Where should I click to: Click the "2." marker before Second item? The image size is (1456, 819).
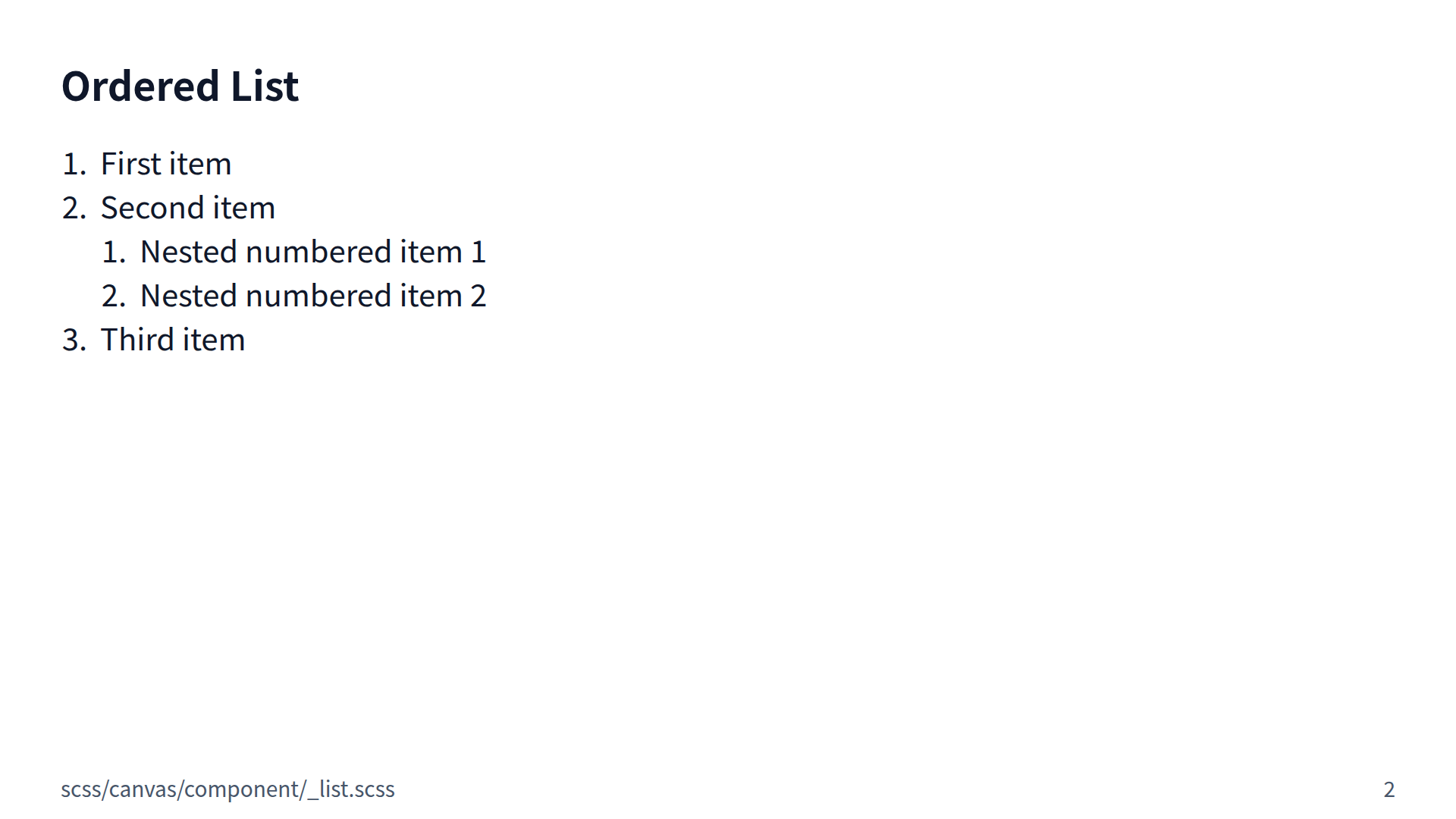point(74,208)
